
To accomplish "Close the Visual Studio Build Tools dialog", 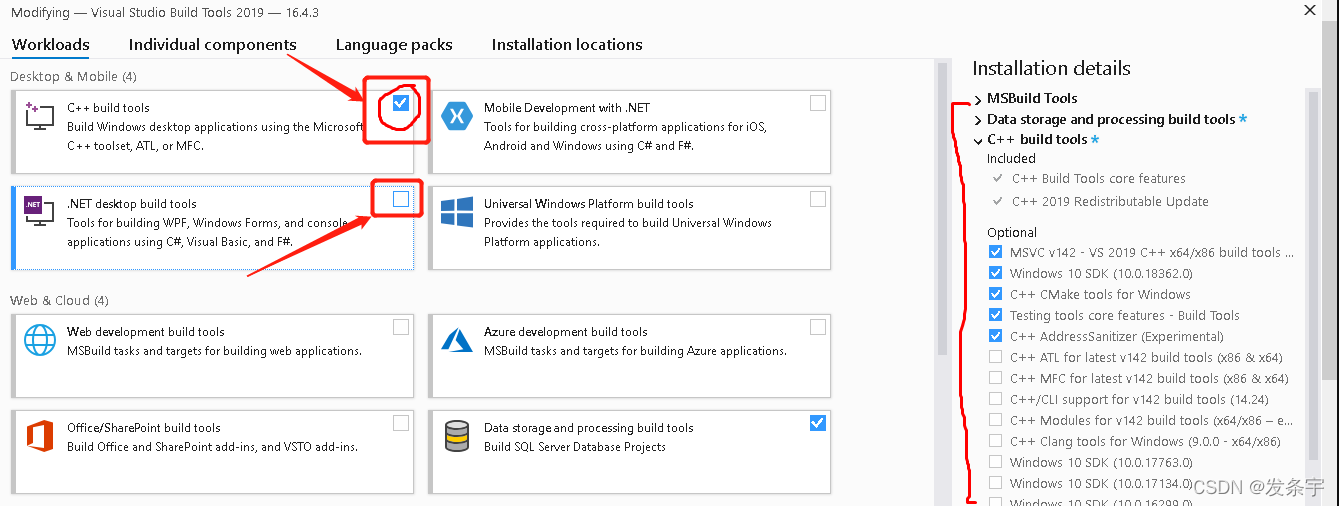I will [1310, 11].
